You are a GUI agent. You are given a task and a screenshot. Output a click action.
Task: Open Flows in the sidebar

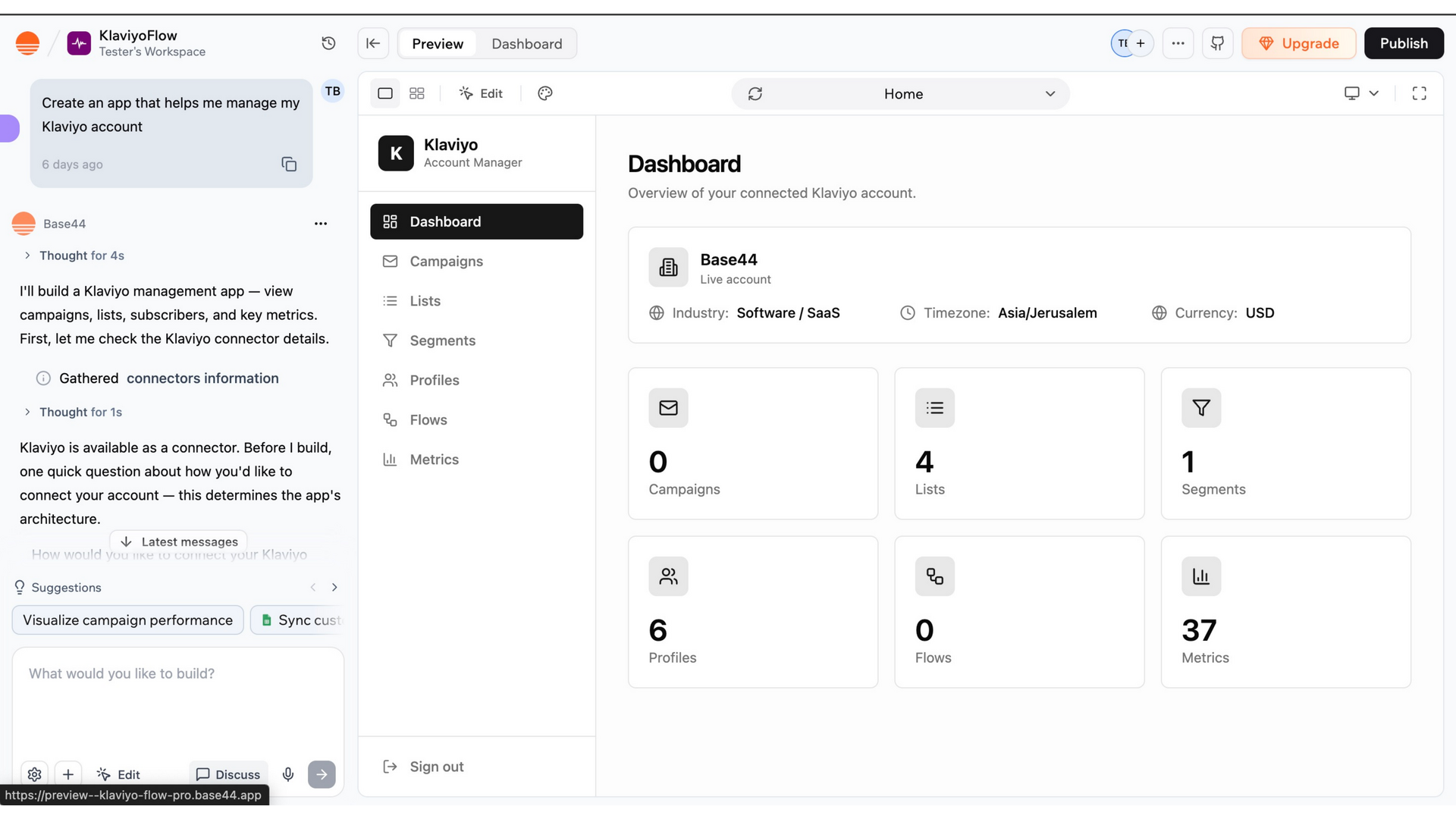(x=476, y=420)
